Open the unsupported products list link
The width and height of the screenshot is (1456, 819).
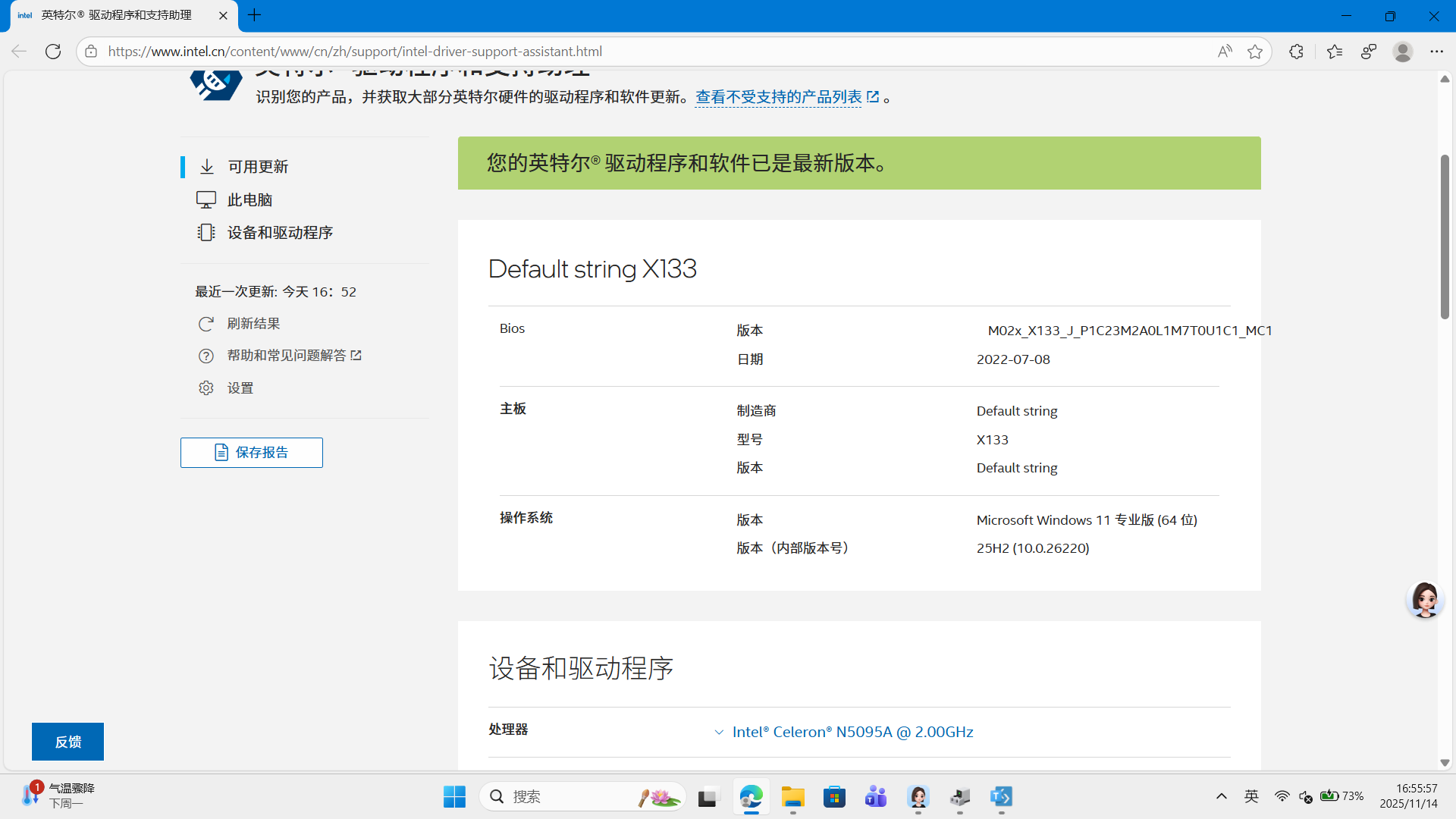pyautogui.click(x=778, y=97)
